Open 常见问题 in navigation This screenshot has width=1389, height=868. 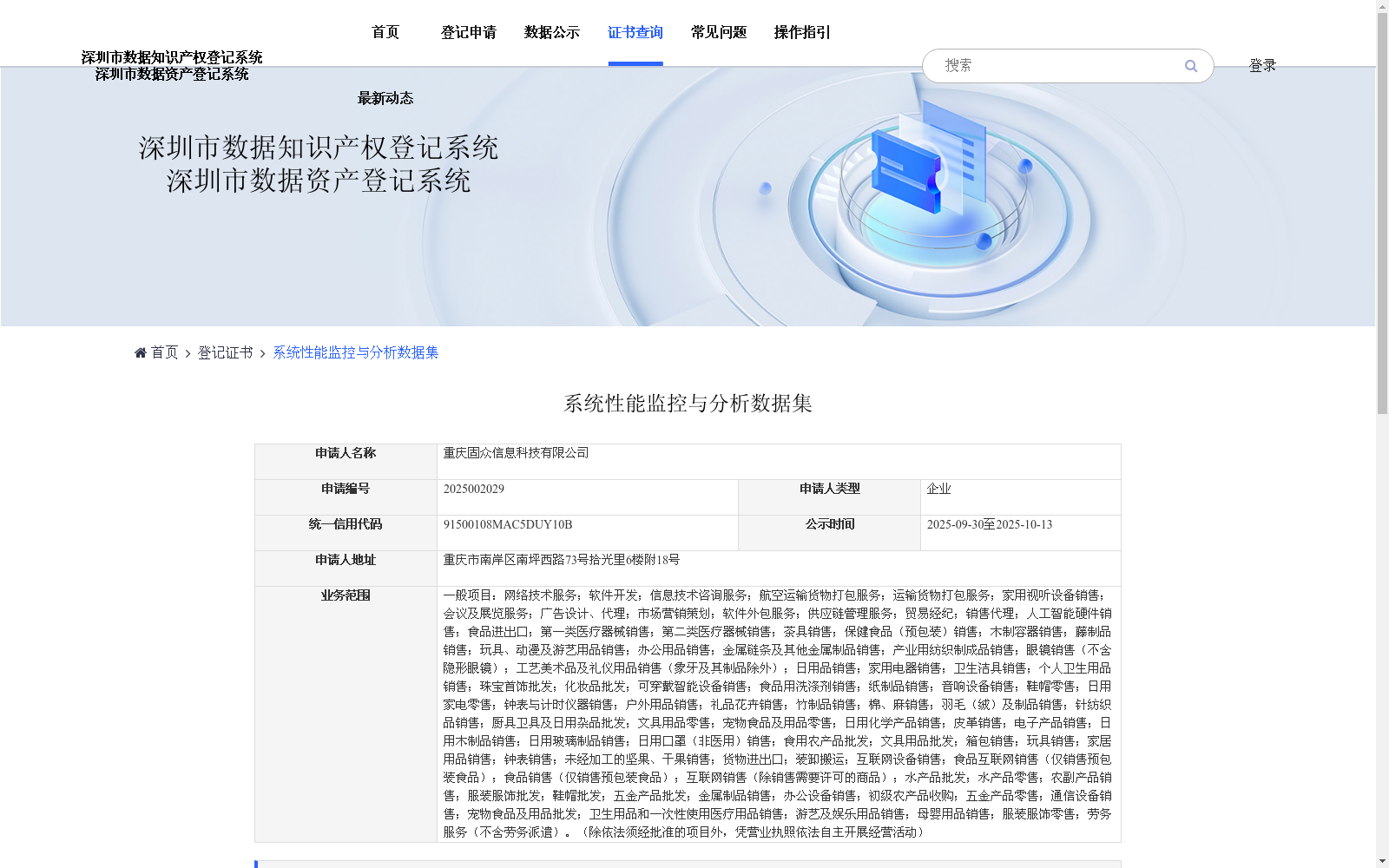[x=719, y=32]
